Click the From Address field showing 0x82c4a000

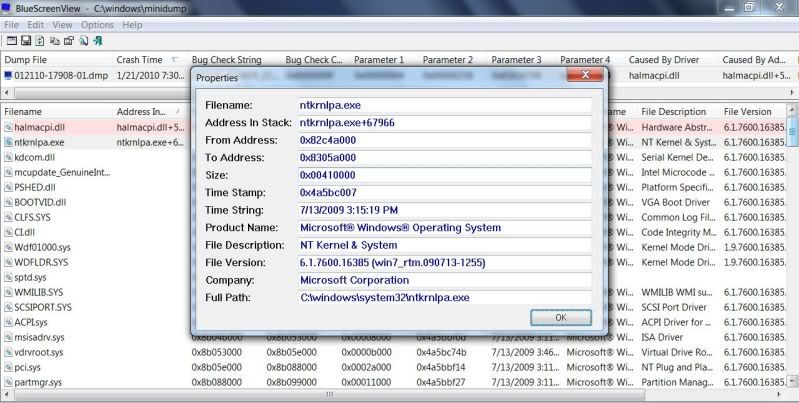point(445,140)
